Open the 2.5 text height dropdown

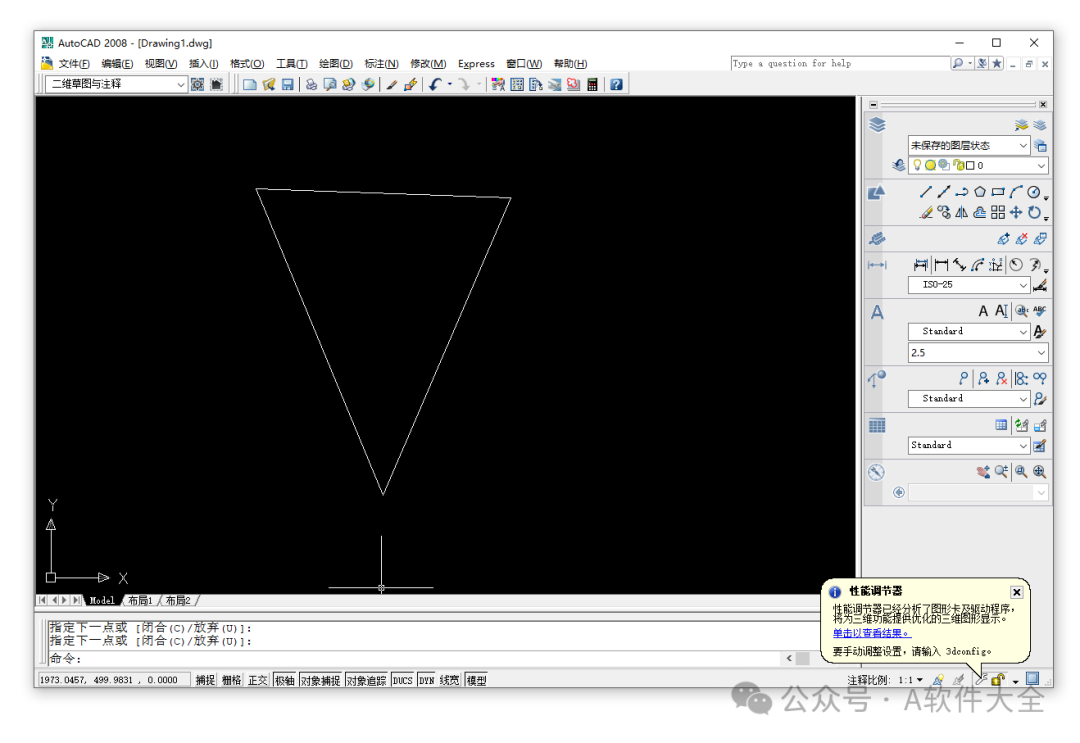click(978, 353)
